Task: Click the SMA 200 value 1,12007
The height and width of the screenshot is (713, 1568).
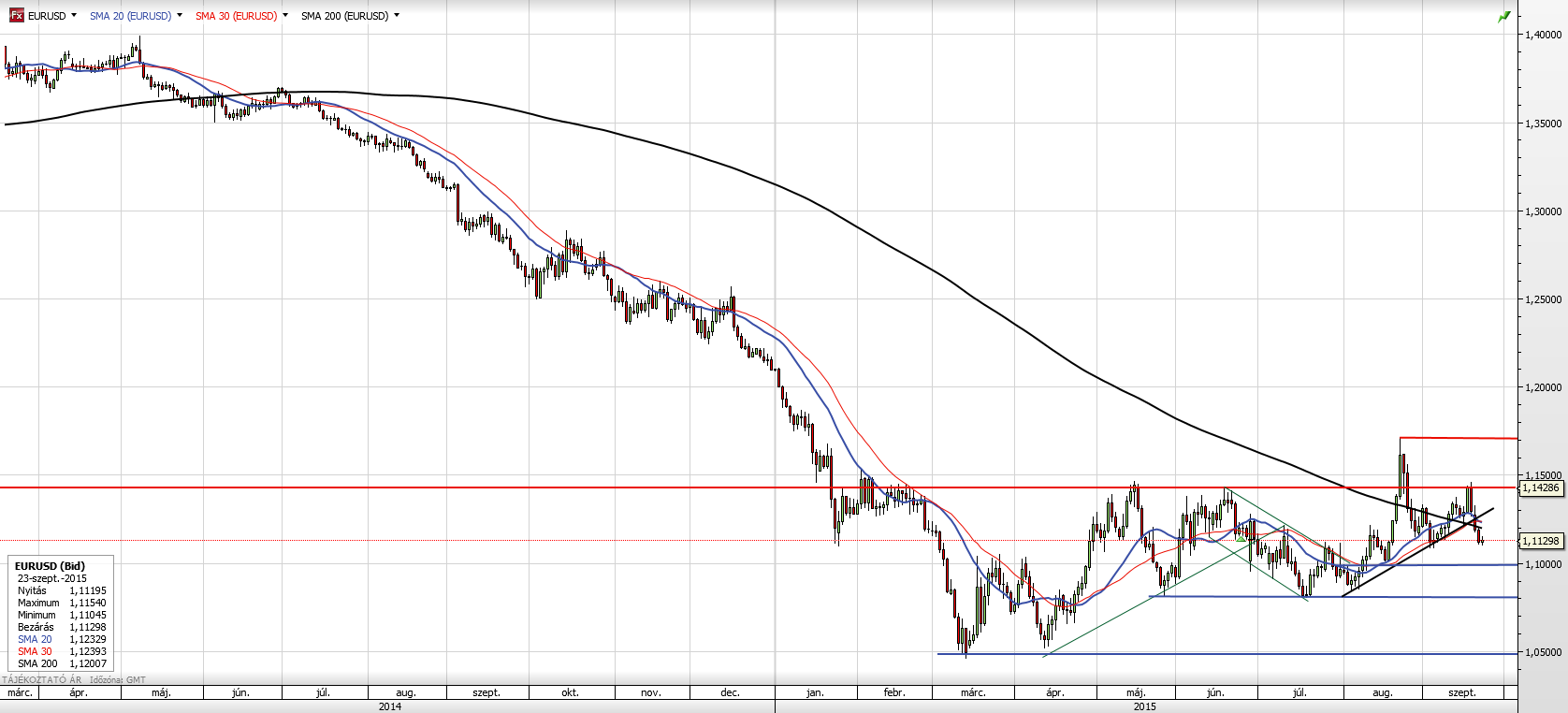Action: [x=88, y=663]
